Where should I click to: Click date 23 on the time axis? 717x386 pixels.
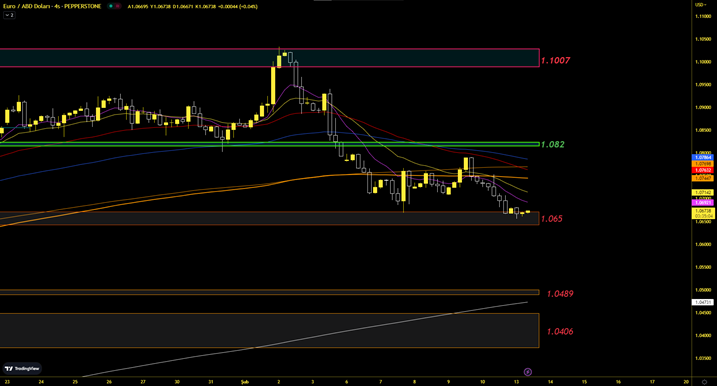7,382
